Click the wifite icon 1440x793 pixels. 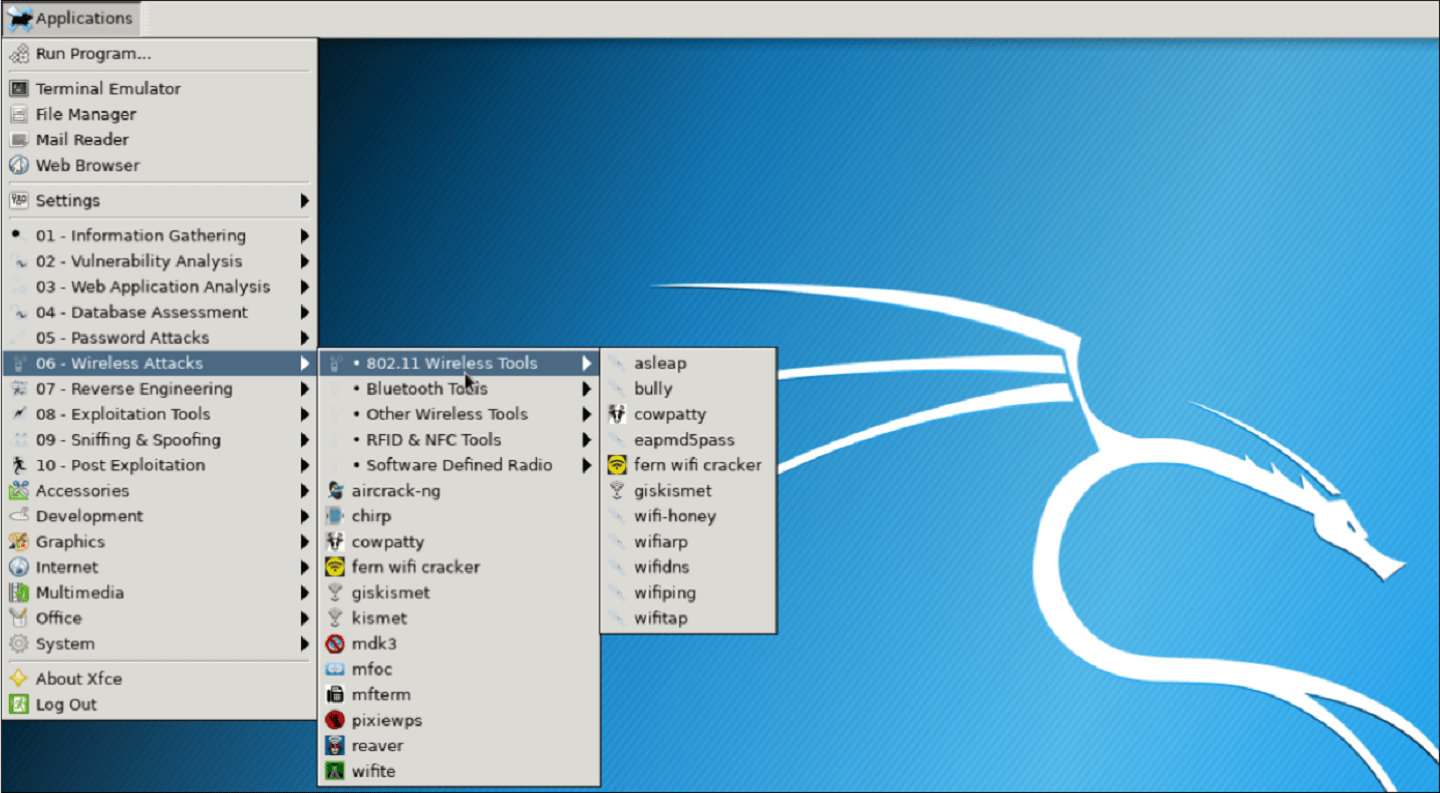[x=335, y=771]
